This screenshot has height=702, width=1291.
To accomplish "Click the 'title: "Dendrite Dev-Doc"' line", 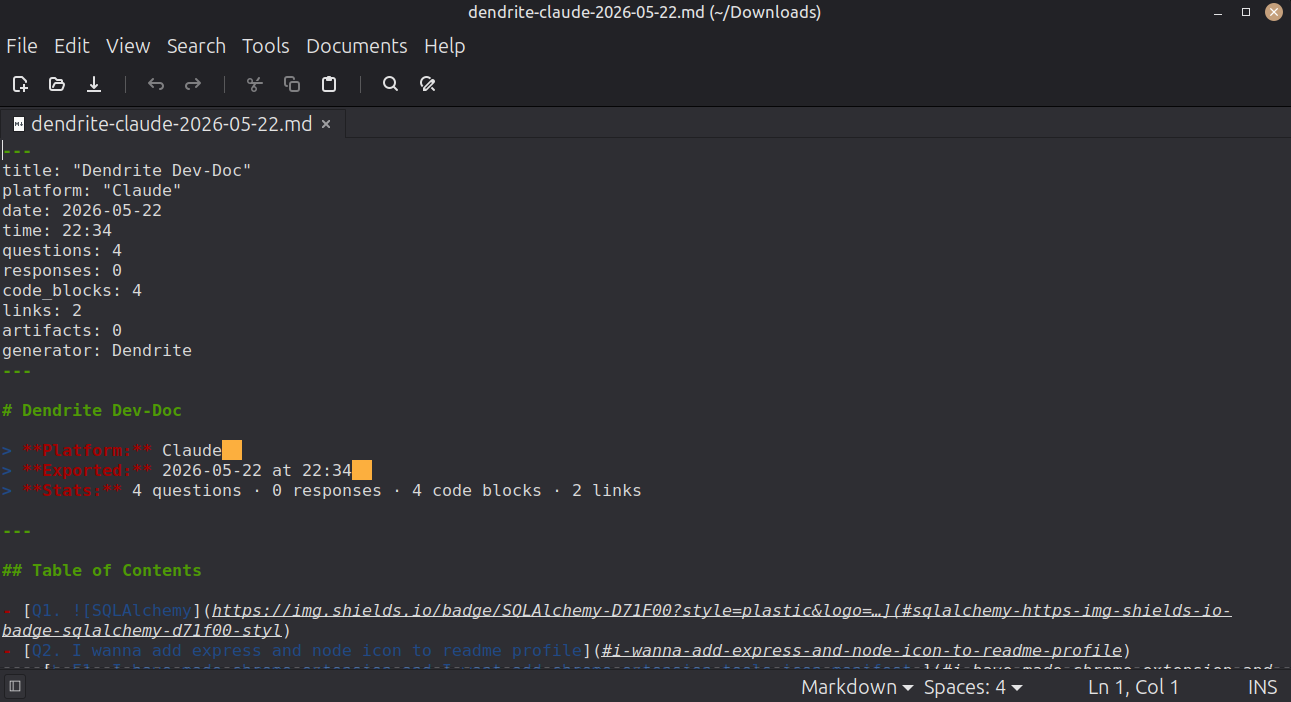I will pyautogui.click(x=127, y=170).
